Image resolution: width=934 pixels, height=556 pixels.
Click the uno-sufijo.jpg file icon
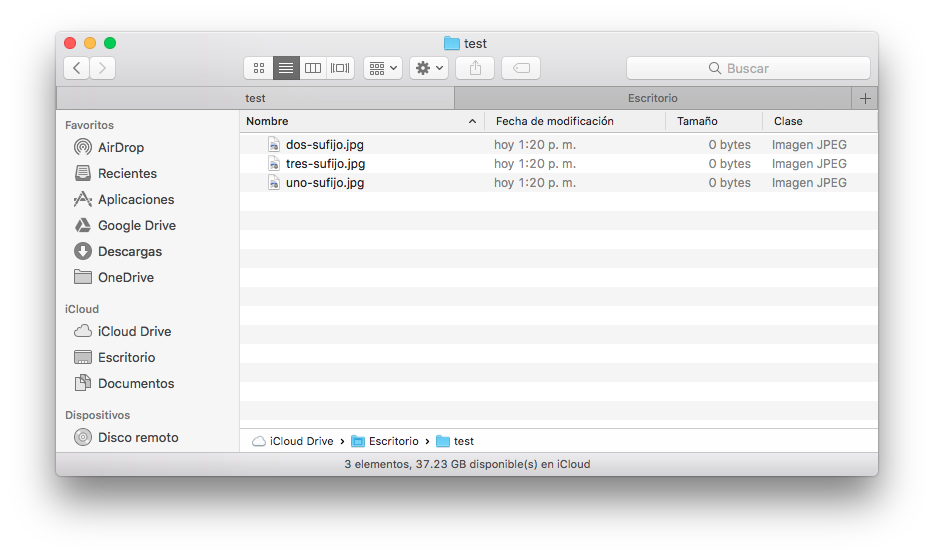pos(274,182)
